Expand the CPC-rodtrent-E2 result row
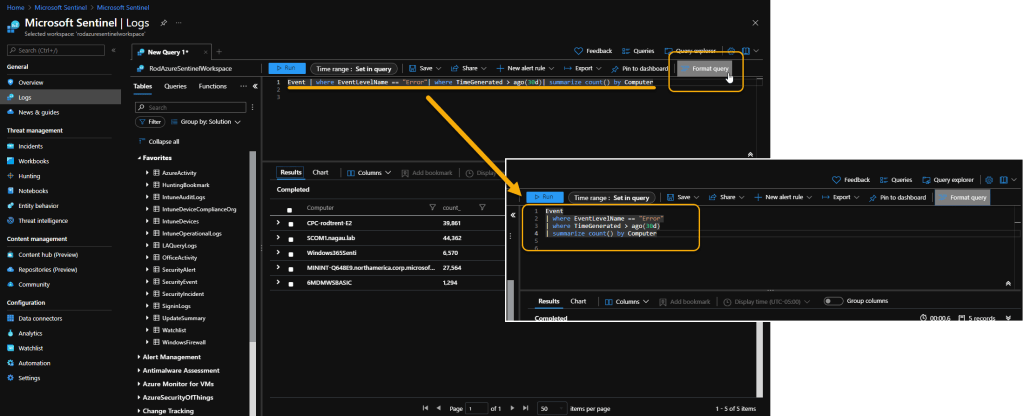The height and width of the screenshot is (416, 1024). coord(278,223)
